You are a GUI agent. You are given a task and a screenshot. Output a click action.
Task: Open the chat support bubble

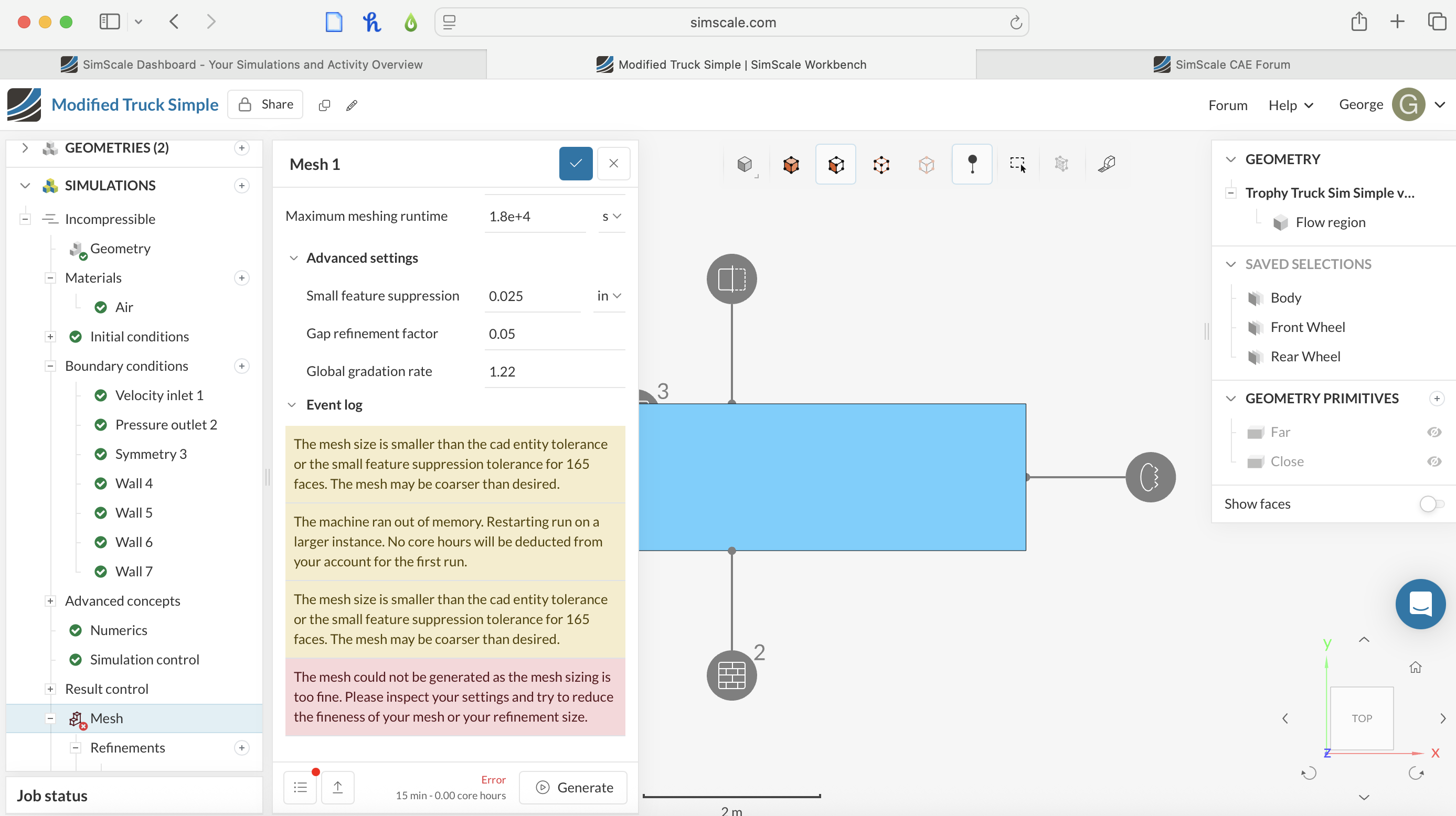coord(1419,604)
